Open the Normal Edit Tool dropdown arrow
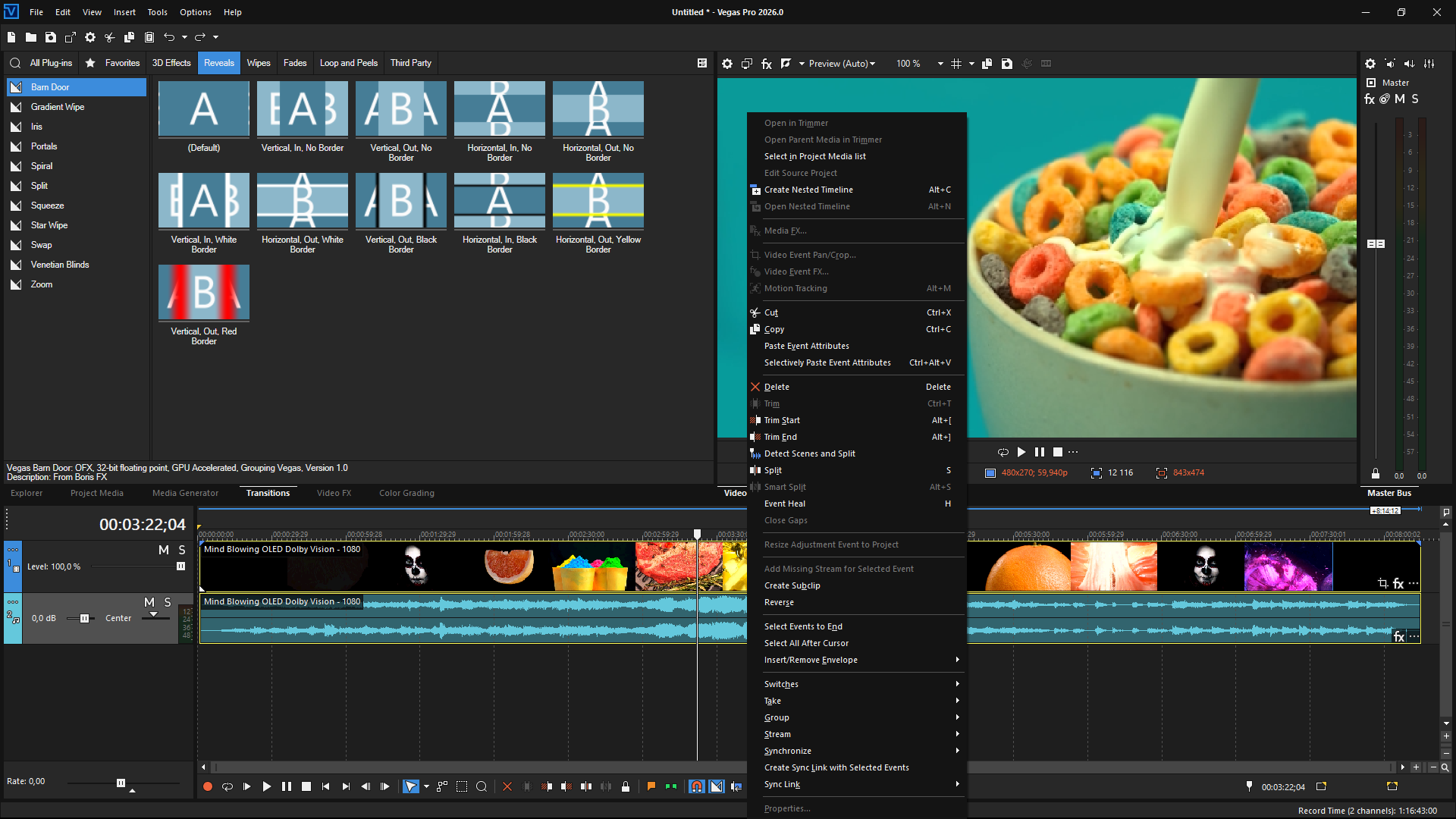The image size is (1456, 819). 426,787
